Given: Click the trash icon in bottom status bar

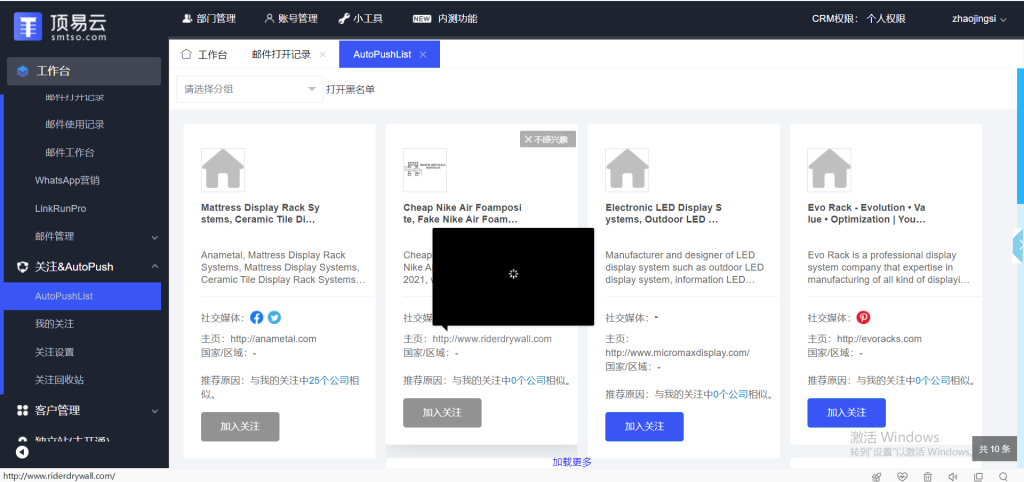Looking at the screenshot, I should coord(927,476).
